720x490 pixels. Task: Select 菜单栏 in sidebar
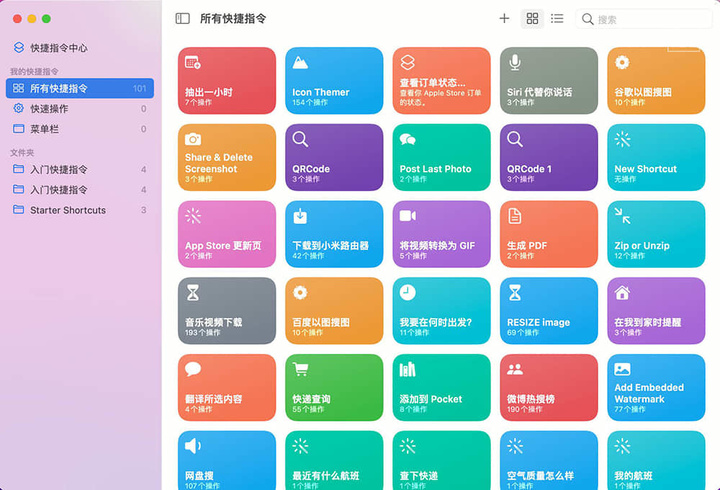click(x=44, y=128)
